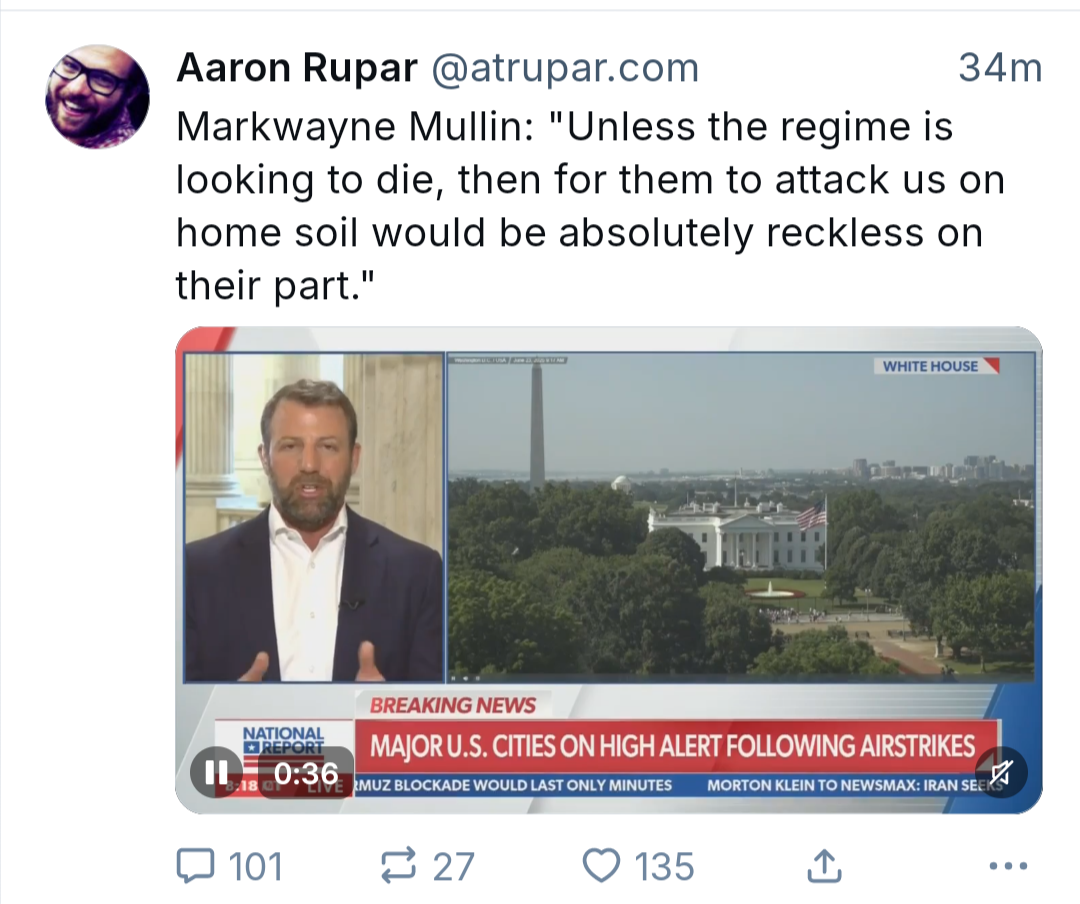This screenshot has width=1080, height=904.
Task: Click the 34m post timestamp
Action: [999, 69]
